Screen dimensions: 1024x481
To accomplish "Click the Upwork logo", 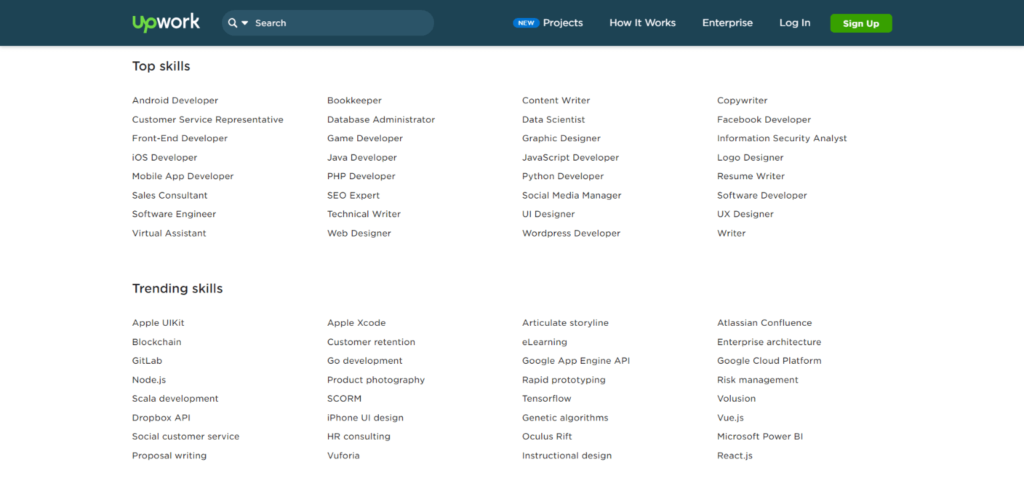I will [166, 22].
